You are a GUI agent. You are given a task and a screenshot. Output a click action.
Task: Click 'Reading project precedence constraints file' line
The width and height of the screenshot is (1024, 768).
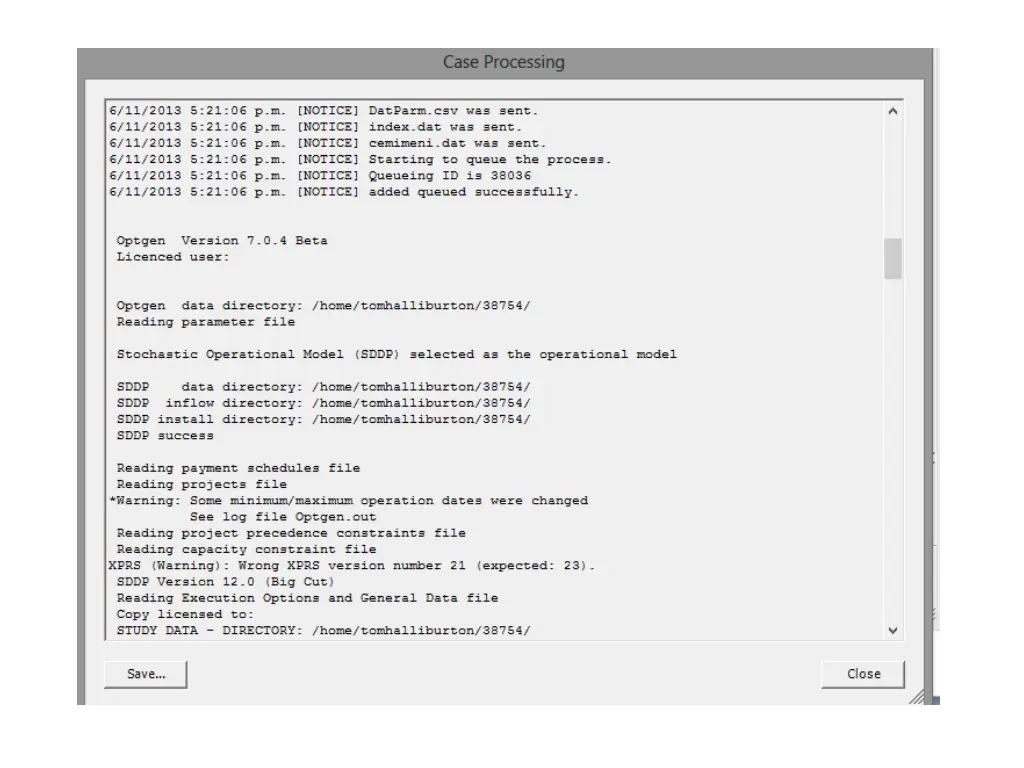pyautogui.click(x=291, y=533)
